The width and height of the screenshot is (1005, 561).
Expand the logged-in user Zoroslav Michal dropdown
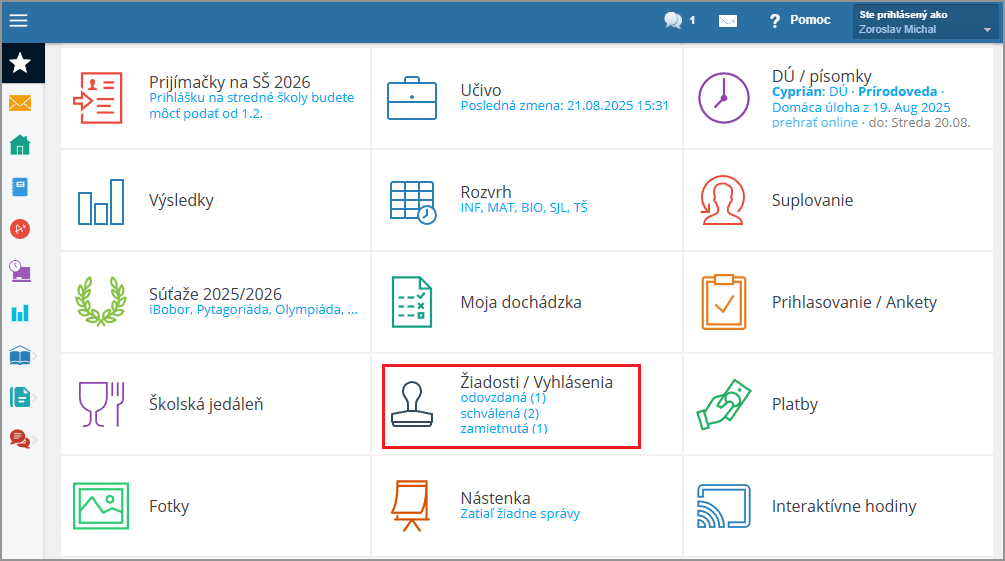tap(925, 22)
